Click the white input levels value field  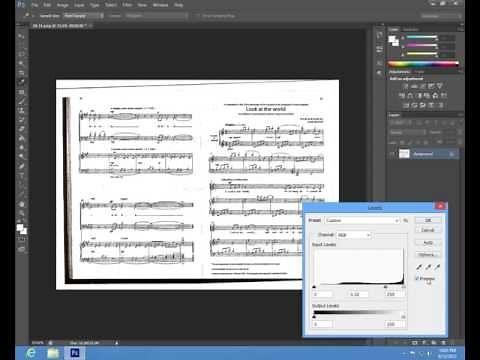(395, 294)
